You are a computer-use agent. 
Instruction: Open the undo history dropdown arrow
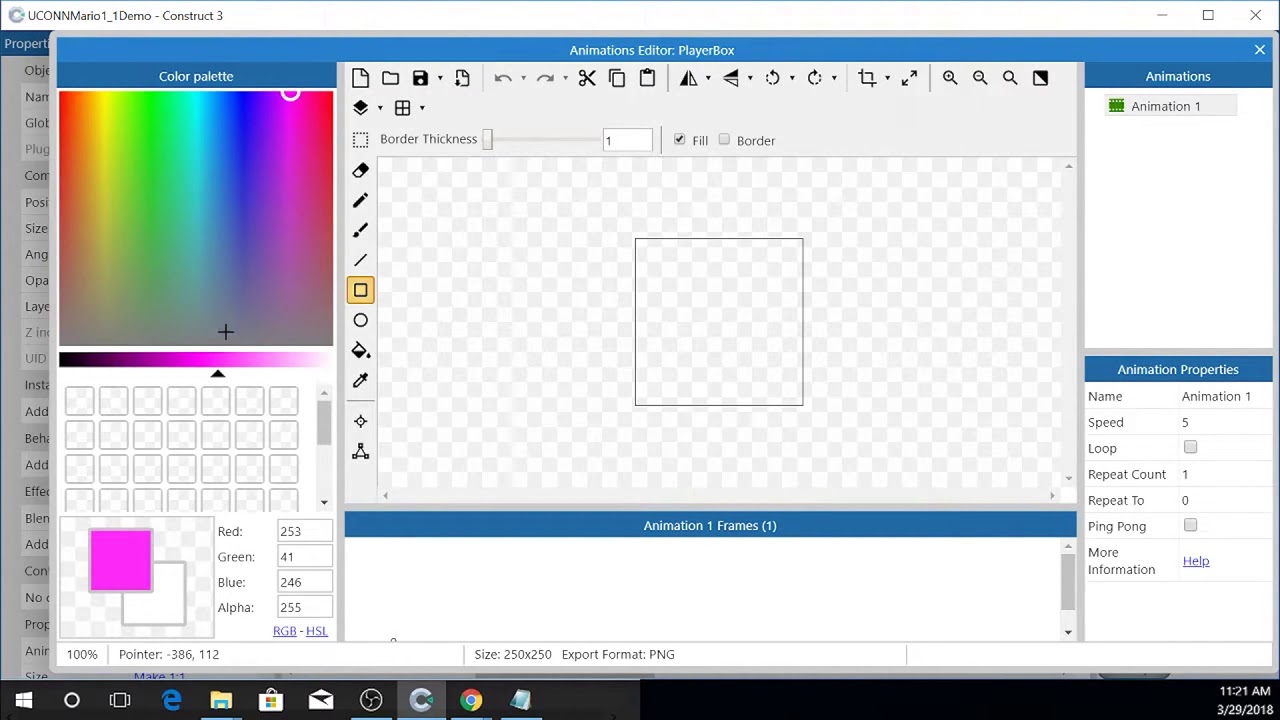[523, 79]
